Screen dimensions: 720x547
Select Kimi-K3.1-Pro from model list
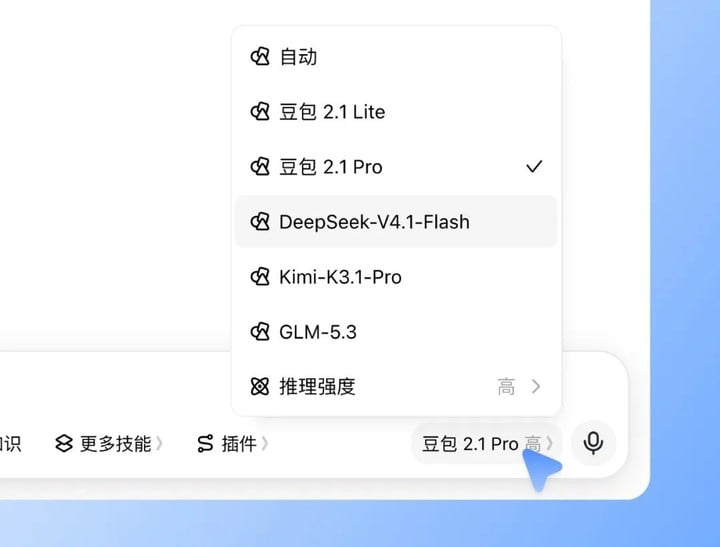click(x=396, y=277)
